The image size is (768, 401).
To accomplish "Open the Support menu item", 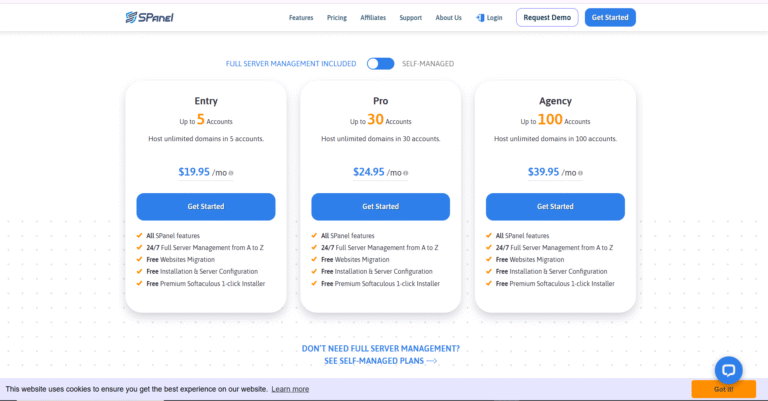I will (x=410, y=18).
